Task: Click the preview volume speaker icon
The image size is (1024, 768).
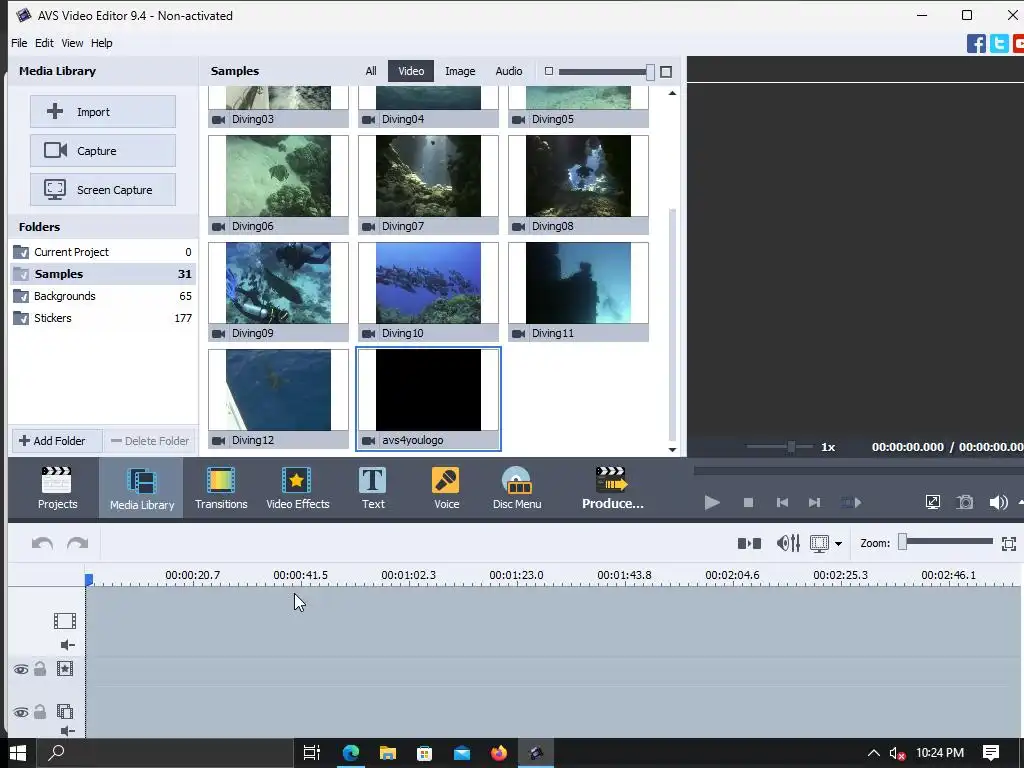Action: coord(998,502)
